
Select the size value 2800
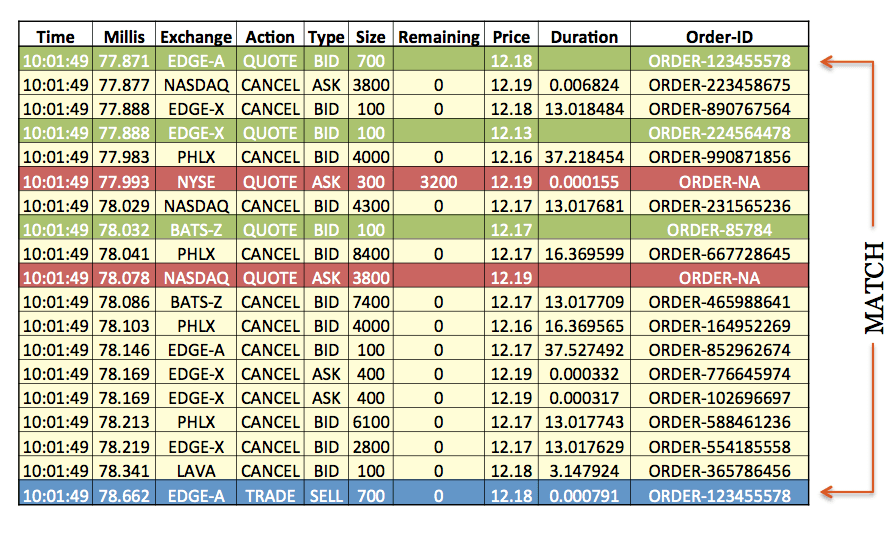[x=371, y=447]
